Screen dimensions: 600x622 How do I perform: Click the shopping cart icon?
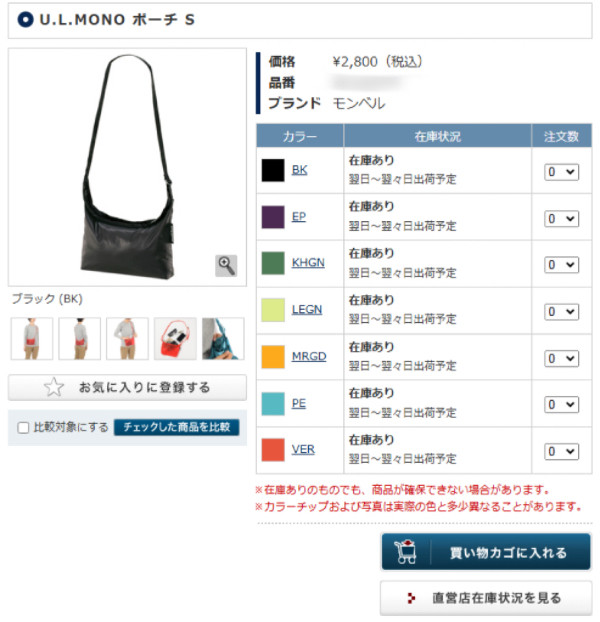[405, 552]
